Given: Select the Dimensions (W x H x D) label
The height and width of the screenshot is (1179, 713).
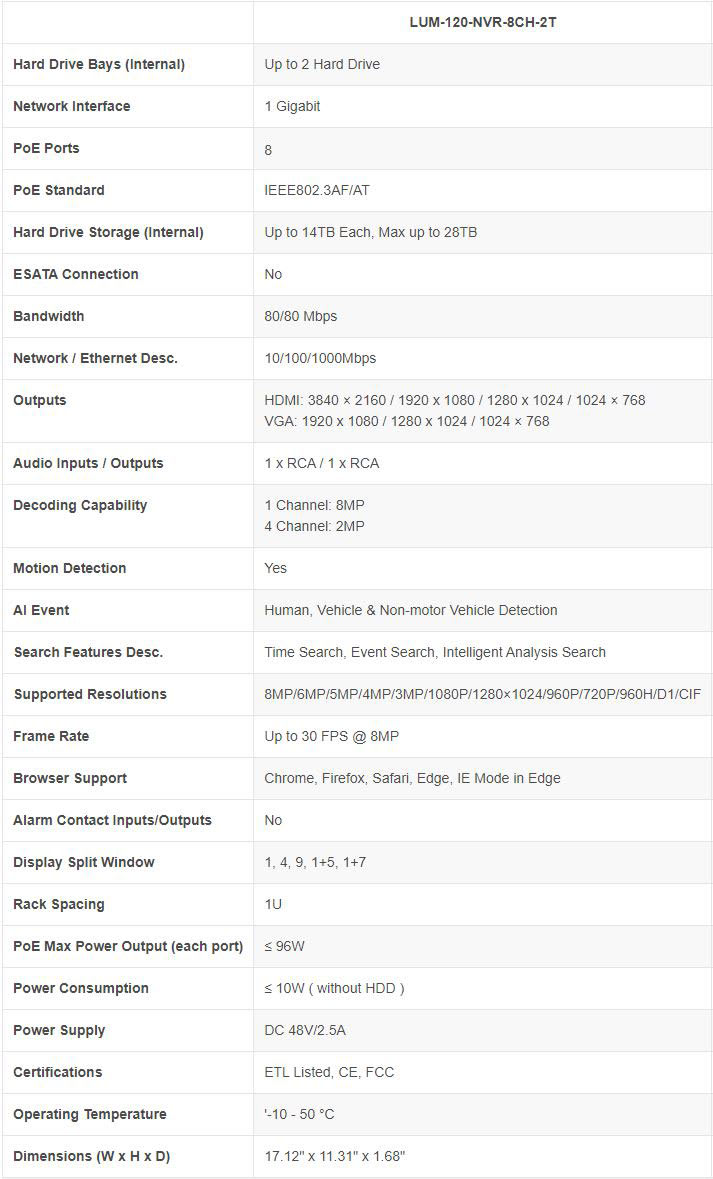Looking at the screenshot, I should point(92,1156).
